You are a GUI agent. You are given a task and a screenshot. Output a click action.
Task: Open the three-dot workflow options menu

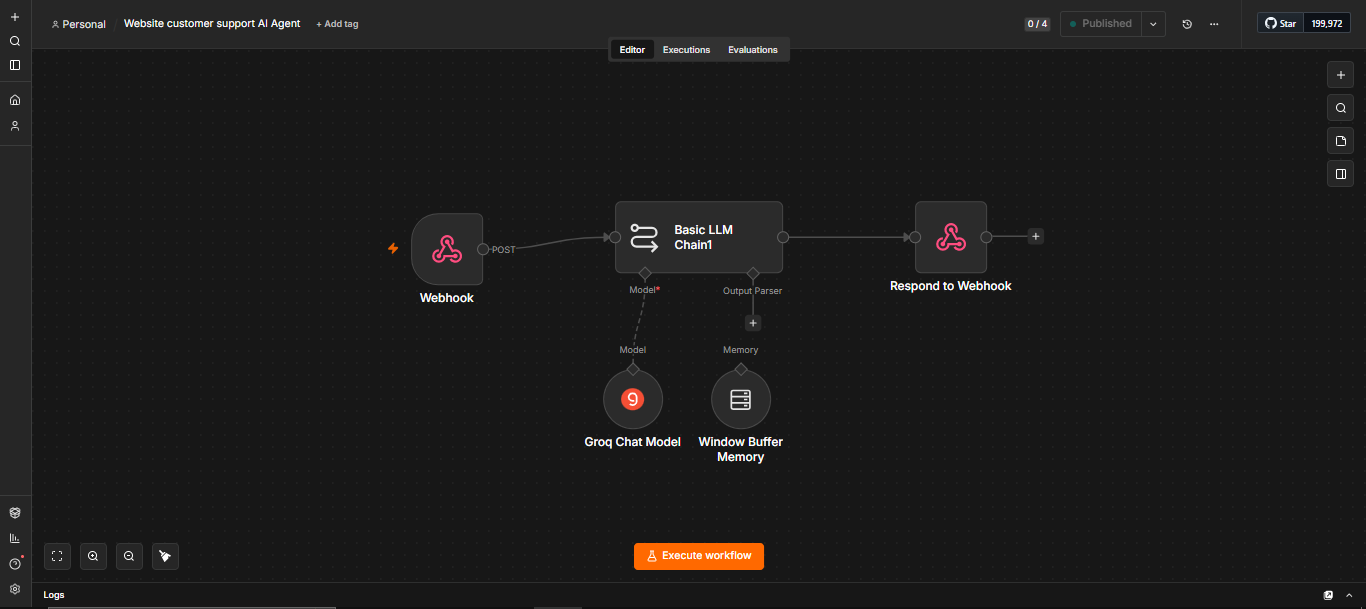pyautogui.click(x=1214, y=24)
